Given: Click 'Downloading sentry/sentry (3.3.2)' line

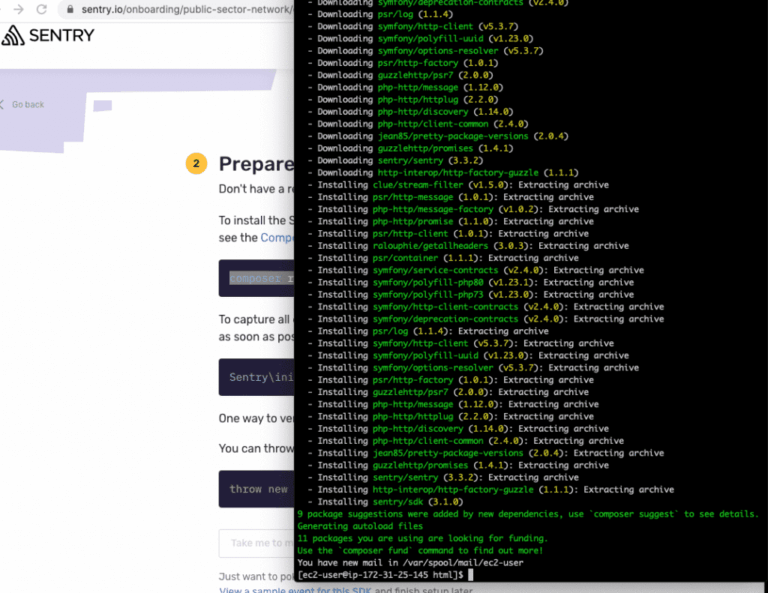Looking at the screenshot, I should pos(395,161).
